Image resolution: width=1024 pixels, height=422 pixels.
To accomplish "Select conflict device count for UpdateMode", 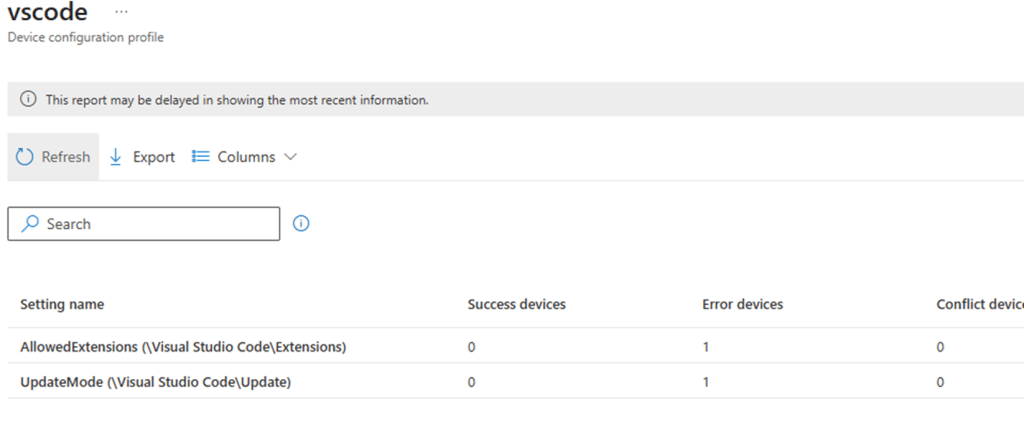I will click(940, 382).
